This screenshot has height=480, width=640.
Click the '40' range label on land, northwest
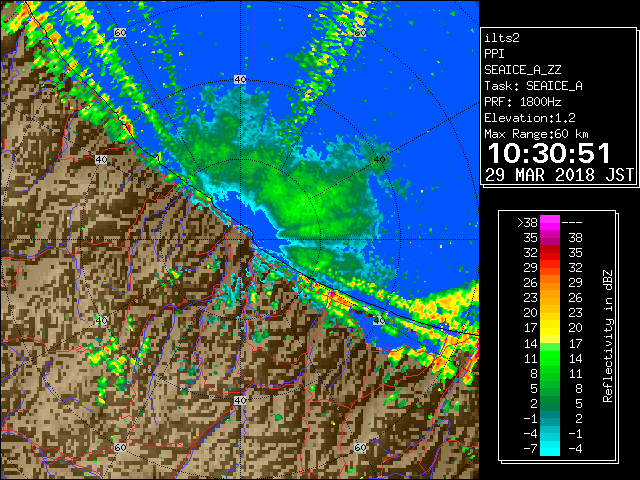coord(101,160)
